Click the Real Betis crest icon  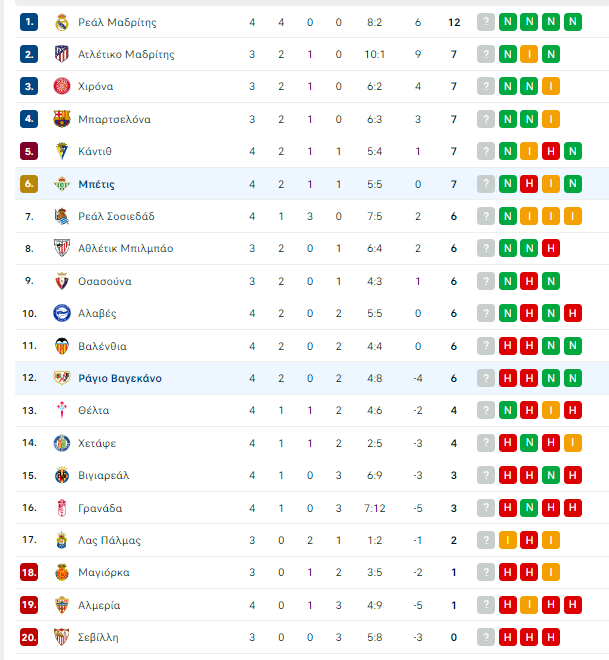[62, 184]
